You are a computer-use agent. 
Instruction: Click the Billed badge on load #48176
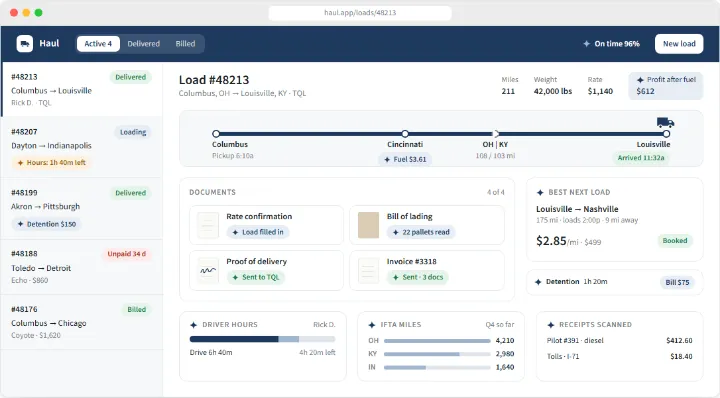(136, 309)
